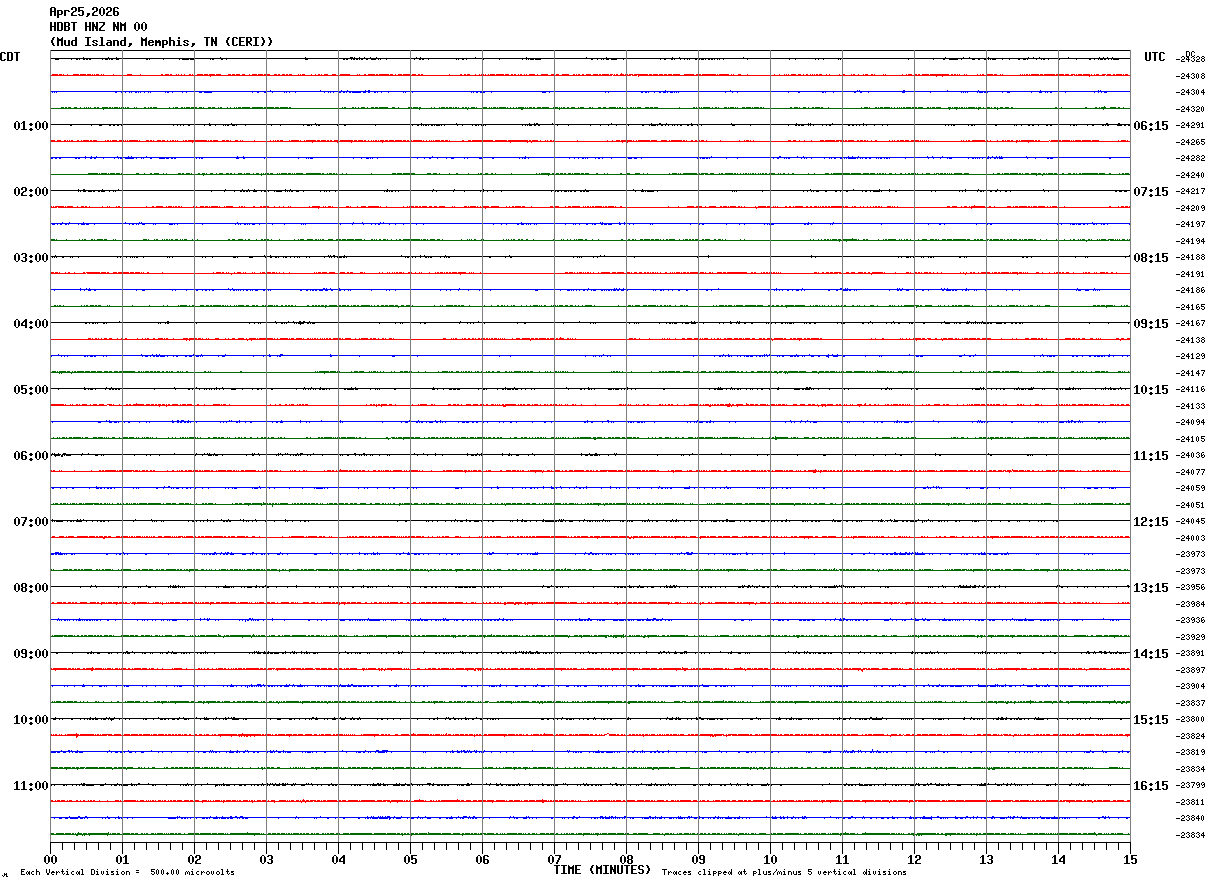Click the 06:00 CDT time label
Image resolution: width=1210 pixels, height=886 pixels.
tap(31, 456)
